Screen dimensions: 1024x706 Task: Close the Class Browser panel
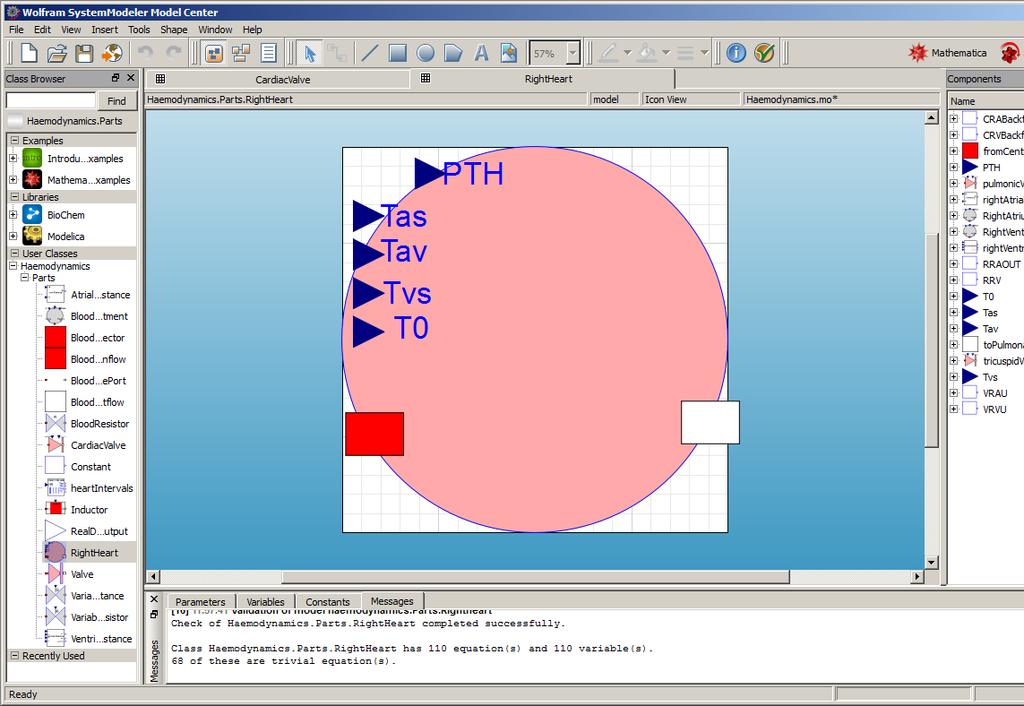131,78
